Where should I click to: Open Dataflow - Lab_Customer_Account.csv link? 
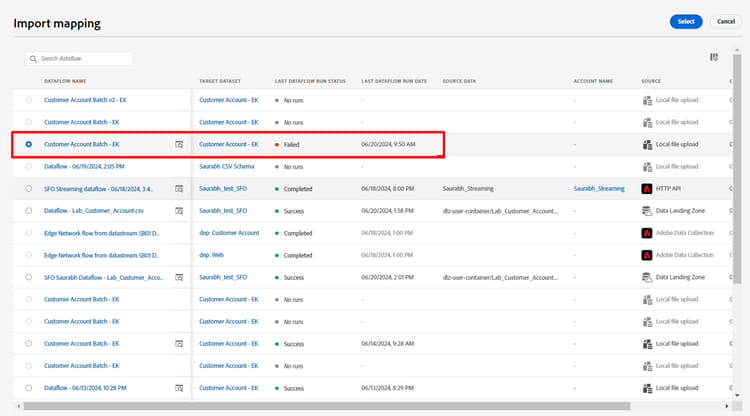(x=94, y=211)
